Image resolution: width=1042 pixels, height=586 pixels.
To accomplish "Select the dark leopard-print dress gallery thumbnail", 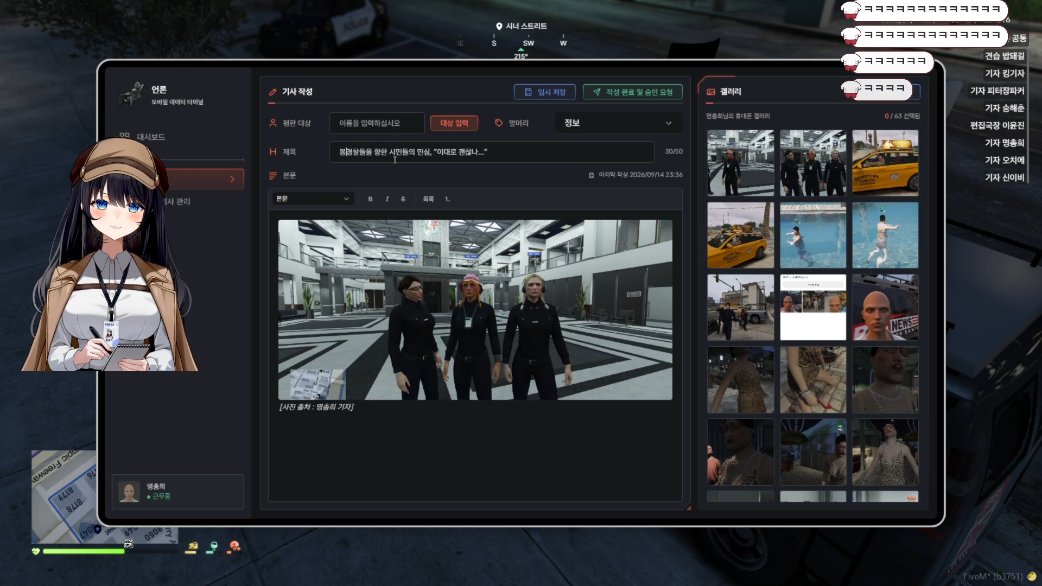I will [740, 380].
